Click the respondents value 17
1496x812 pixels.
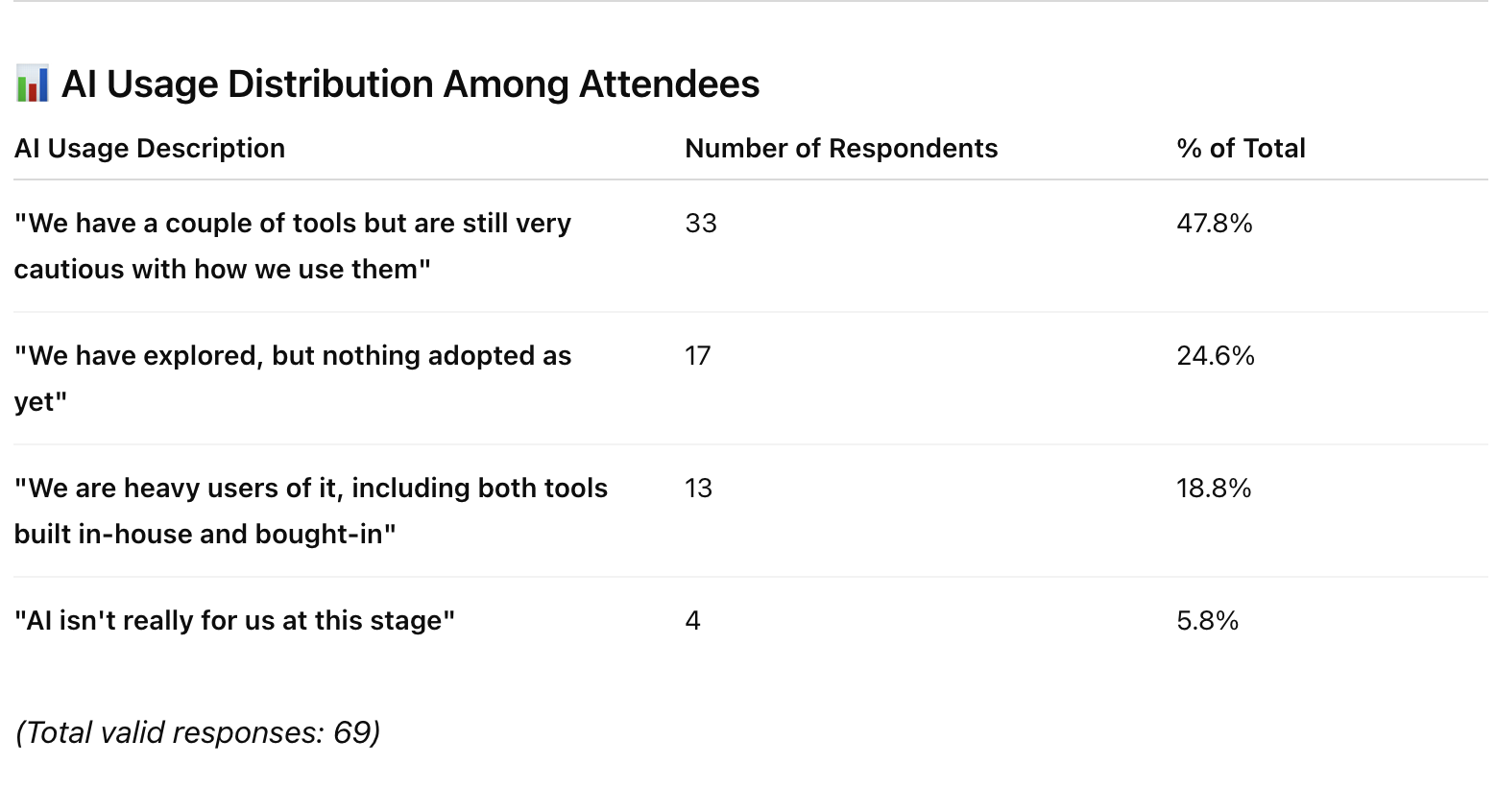pos(698,356)
